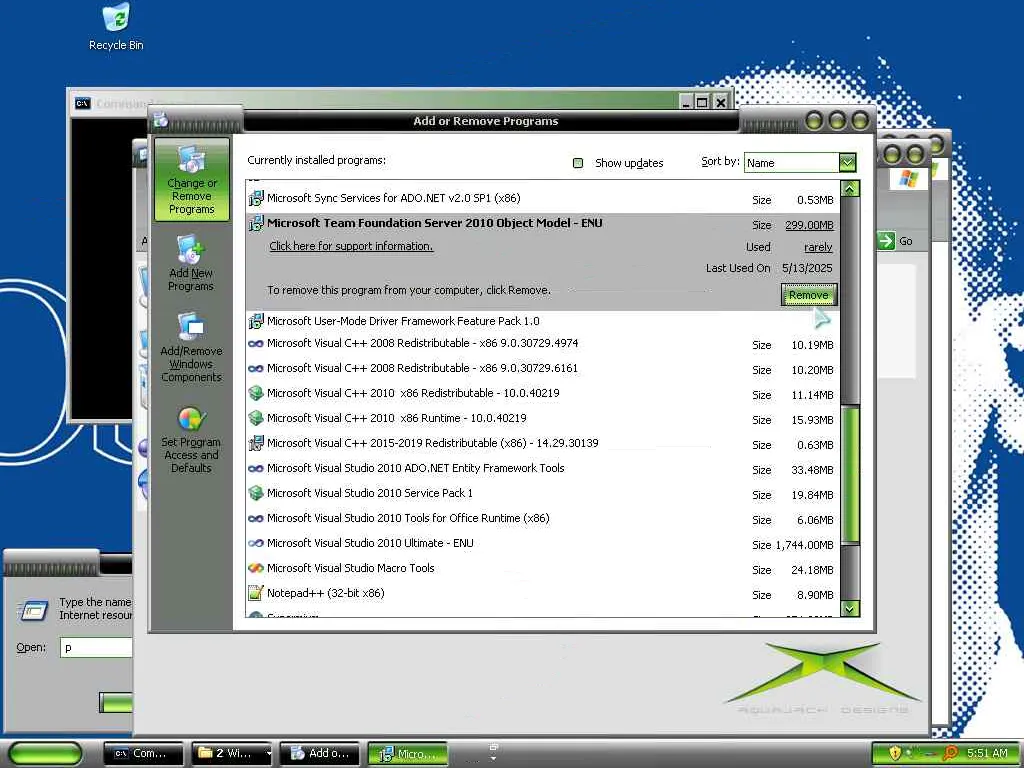Click Microsoft Sync Services for ADO.NET row icon
The width and height of the screenshot is (1024, 768).
pos(256,198)
